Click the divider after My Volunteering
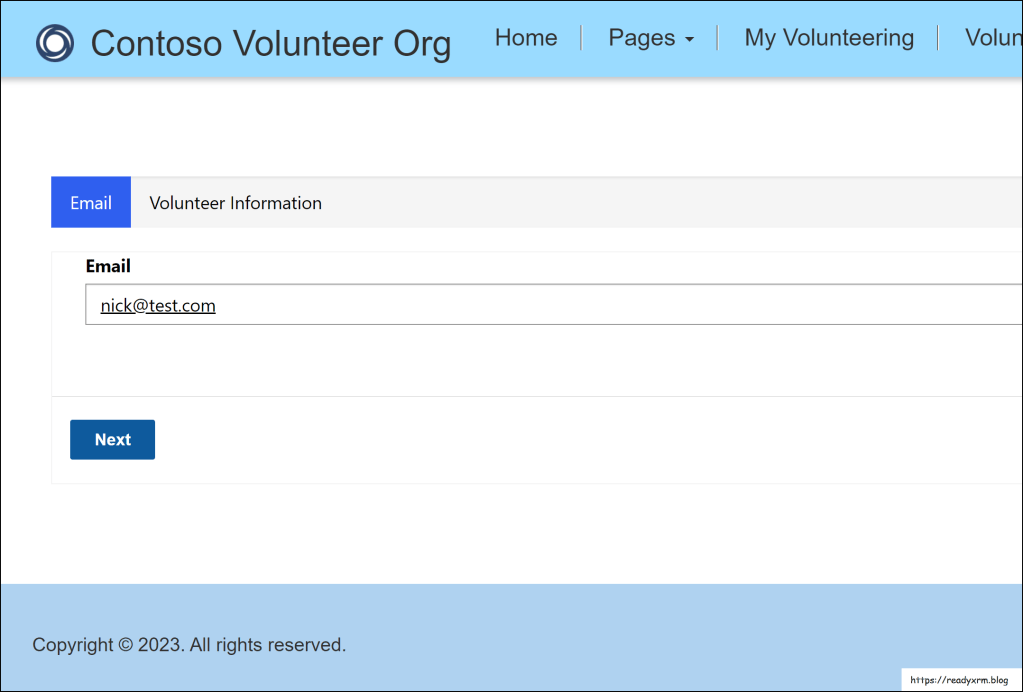The width and height of the screenshot is (1023, 692). [938, 38]
